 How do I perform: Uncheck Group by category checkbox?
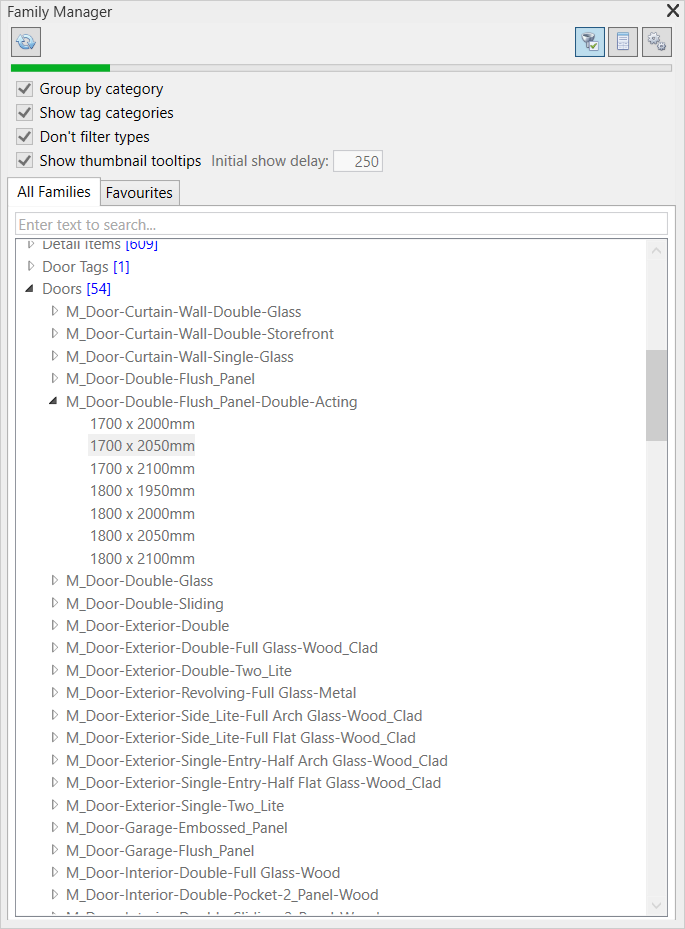point(24,89)
